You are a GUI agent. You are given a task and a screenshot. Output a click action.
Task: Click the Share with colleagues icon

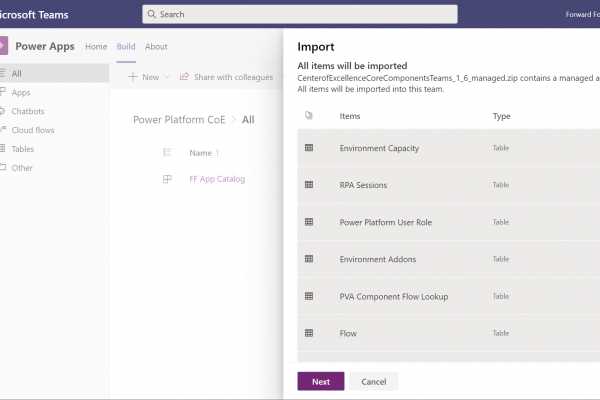click(x=184, y=77)
